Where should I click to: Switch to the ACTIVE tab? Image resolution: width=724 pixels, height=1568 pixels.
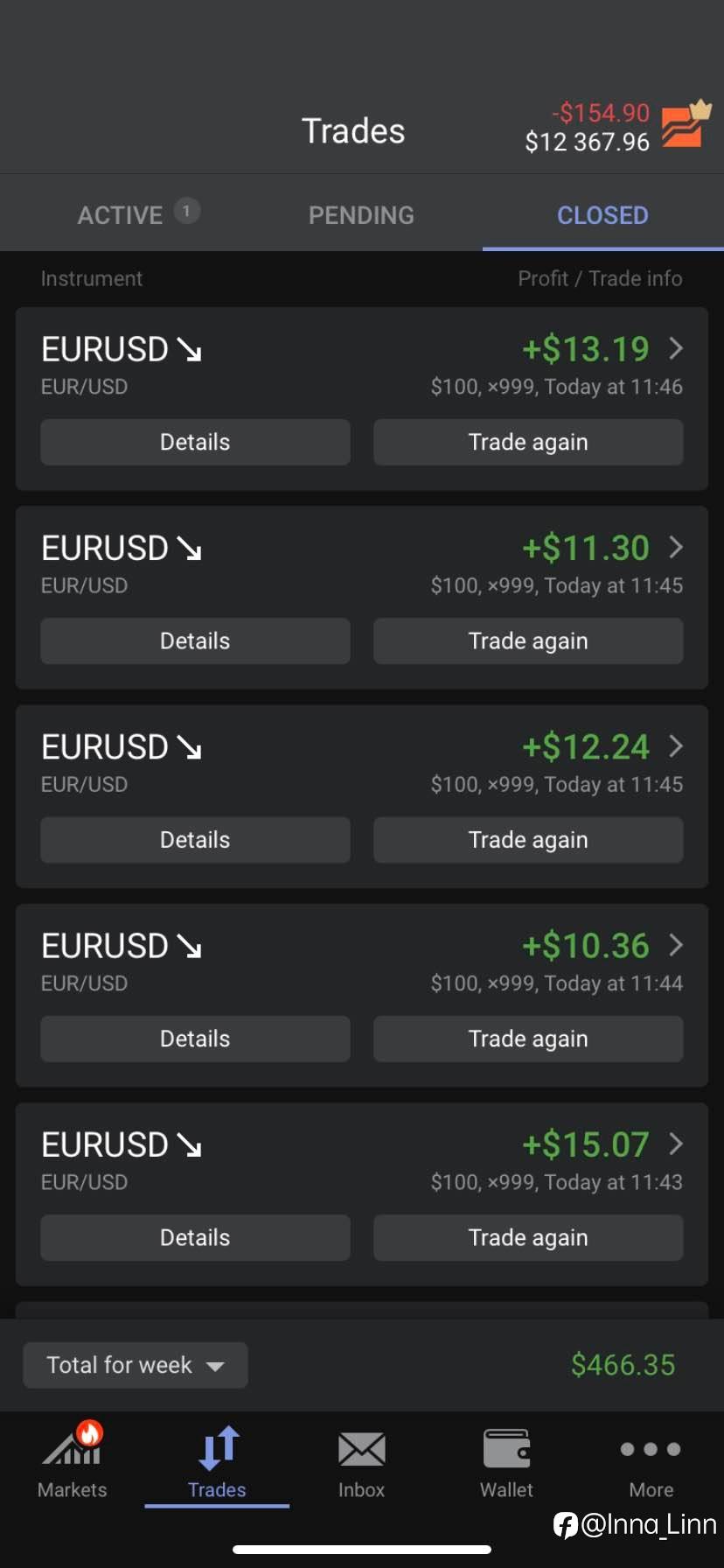tap(121, 215)
